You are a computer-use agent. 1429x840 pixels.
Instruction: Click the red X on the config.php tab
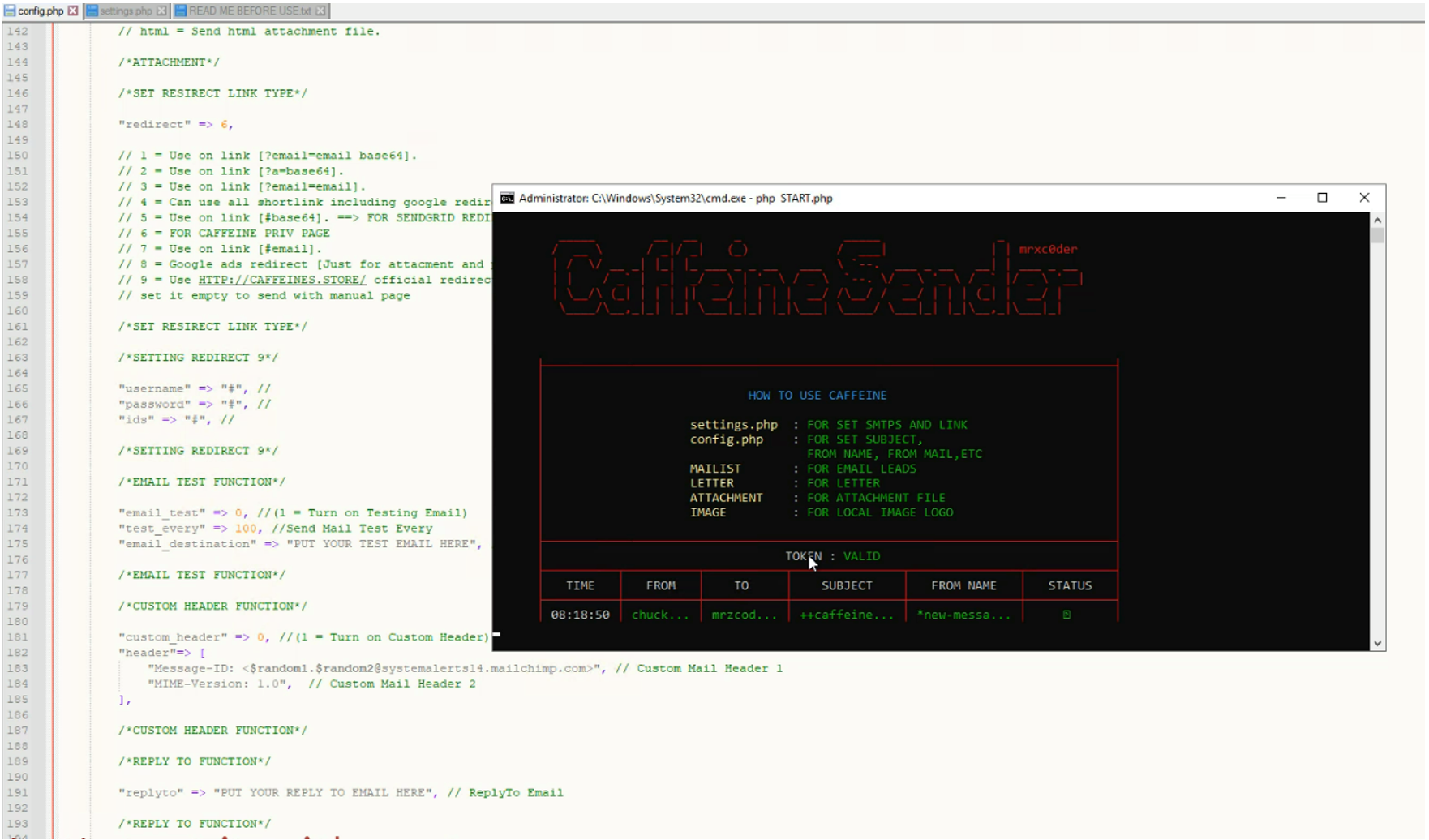(73, 11)
